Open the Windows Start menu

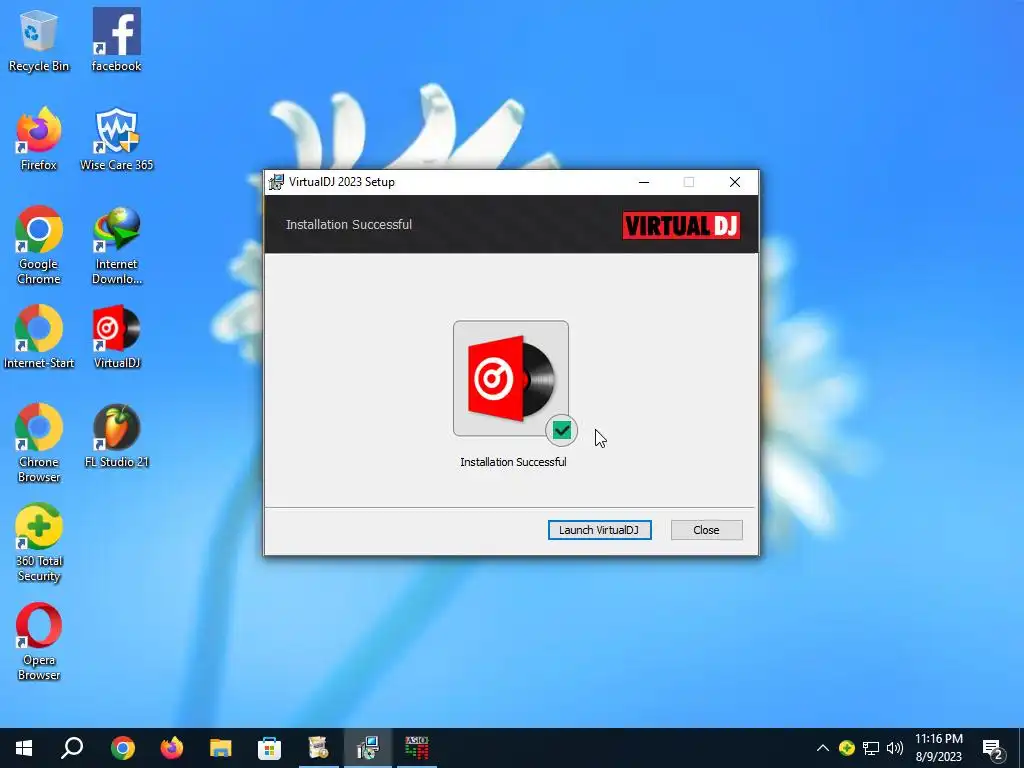pyautogui.click(x=24, y=748)
